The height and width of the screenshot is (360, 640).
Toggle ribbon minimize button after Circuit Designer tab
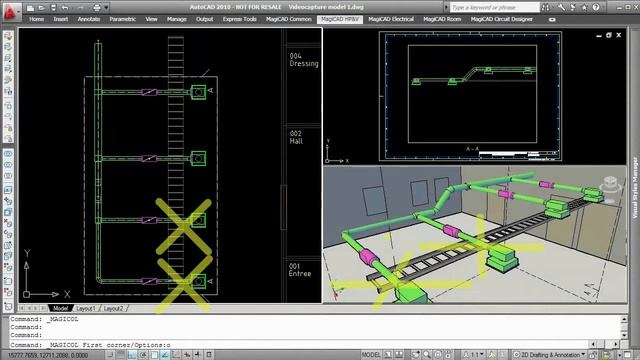coord(552,20)
